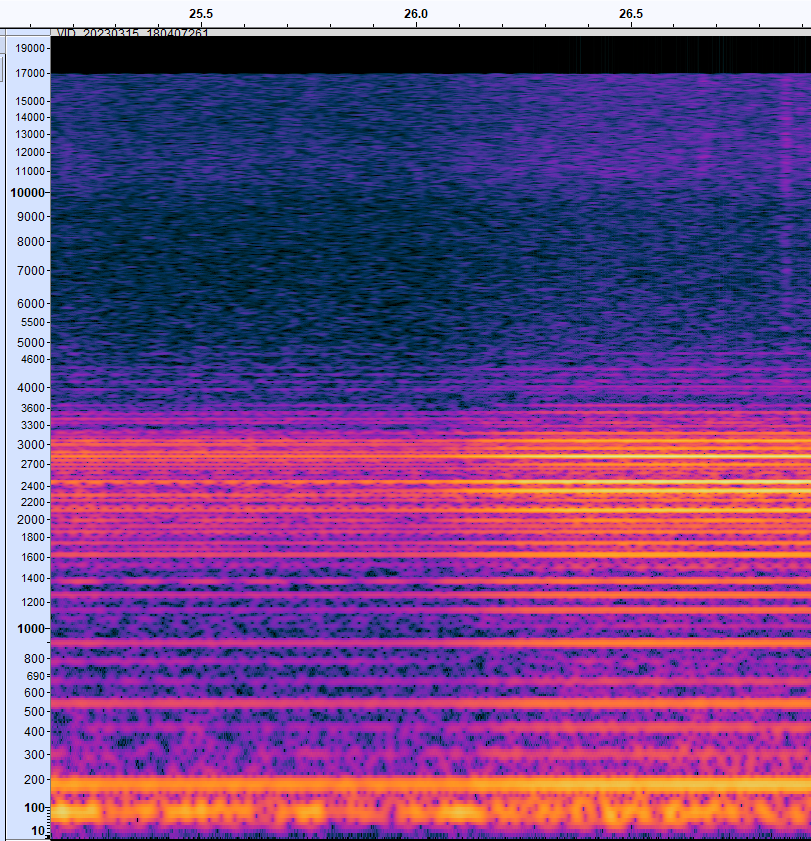Click the 26.0 mark on the timeline ruler
Screen dimensions: 811x841
click(416, 14)
